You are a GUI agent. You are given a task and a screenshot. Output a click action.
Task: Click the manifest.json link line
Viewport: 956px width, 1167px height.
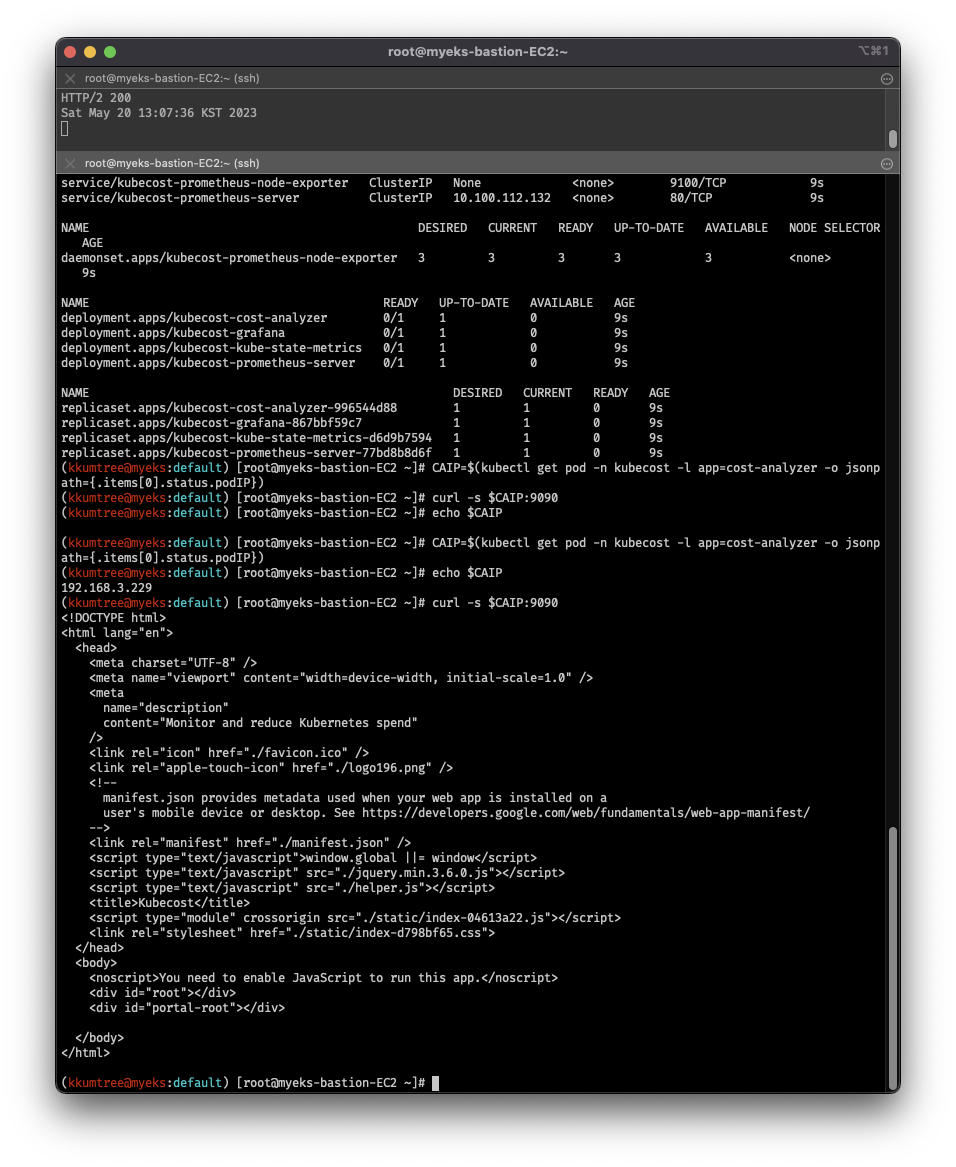coord(250,843)
